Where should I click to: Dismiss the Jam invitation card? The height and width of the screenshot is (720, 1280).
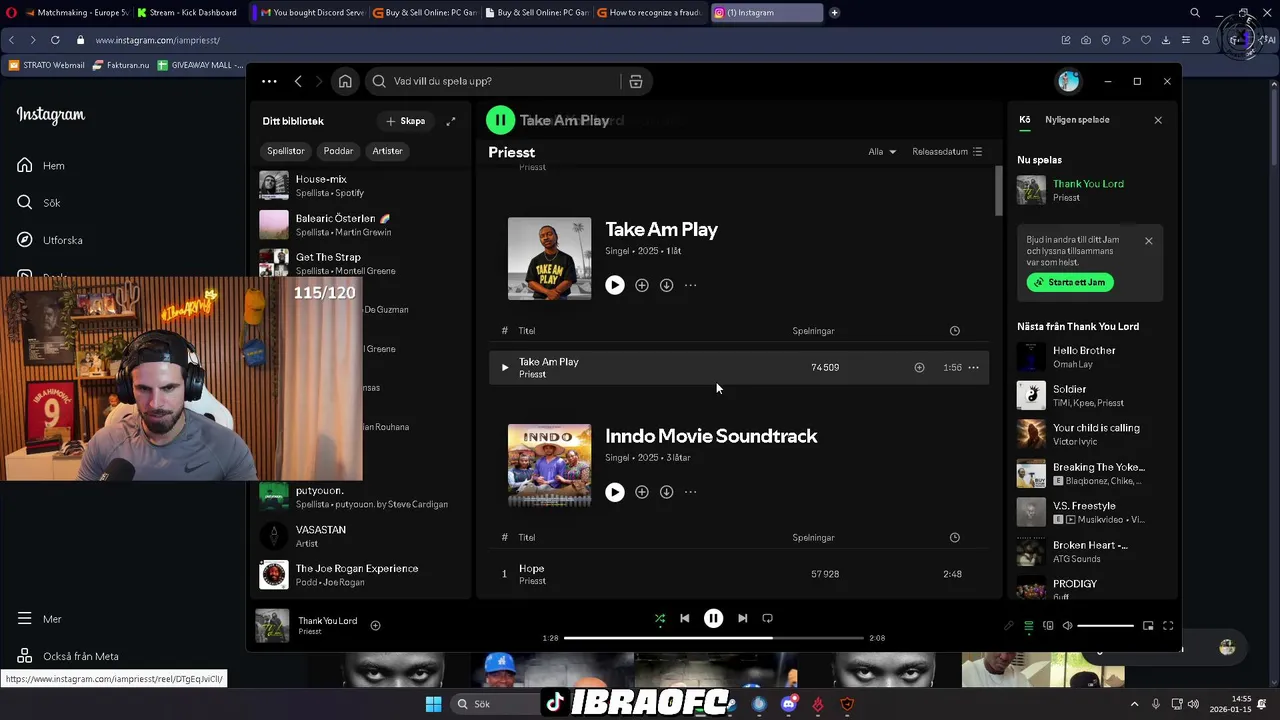[x=1148, y=241]
